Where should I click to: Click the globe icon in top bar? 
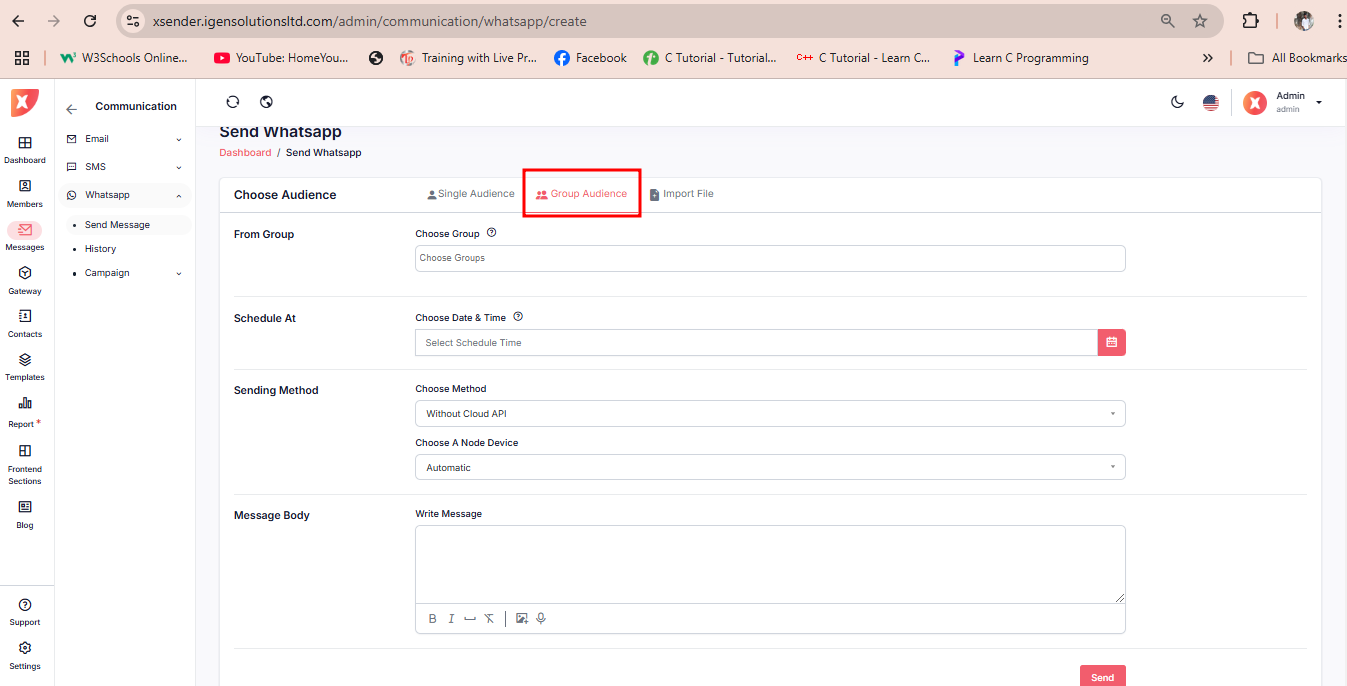pyautogui.click(x=266, y=102)
